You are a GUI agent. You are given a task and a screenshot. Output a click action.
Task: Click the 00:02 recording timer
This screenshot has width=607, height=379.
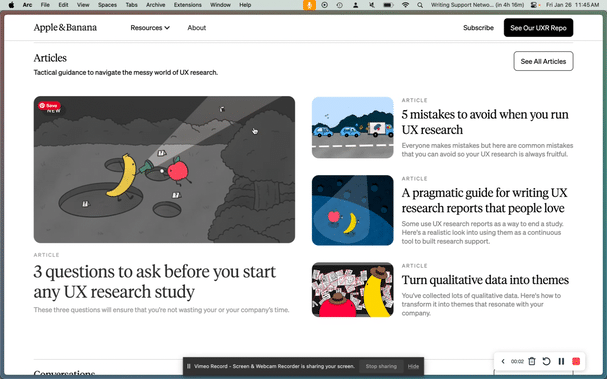click(517, 362)
